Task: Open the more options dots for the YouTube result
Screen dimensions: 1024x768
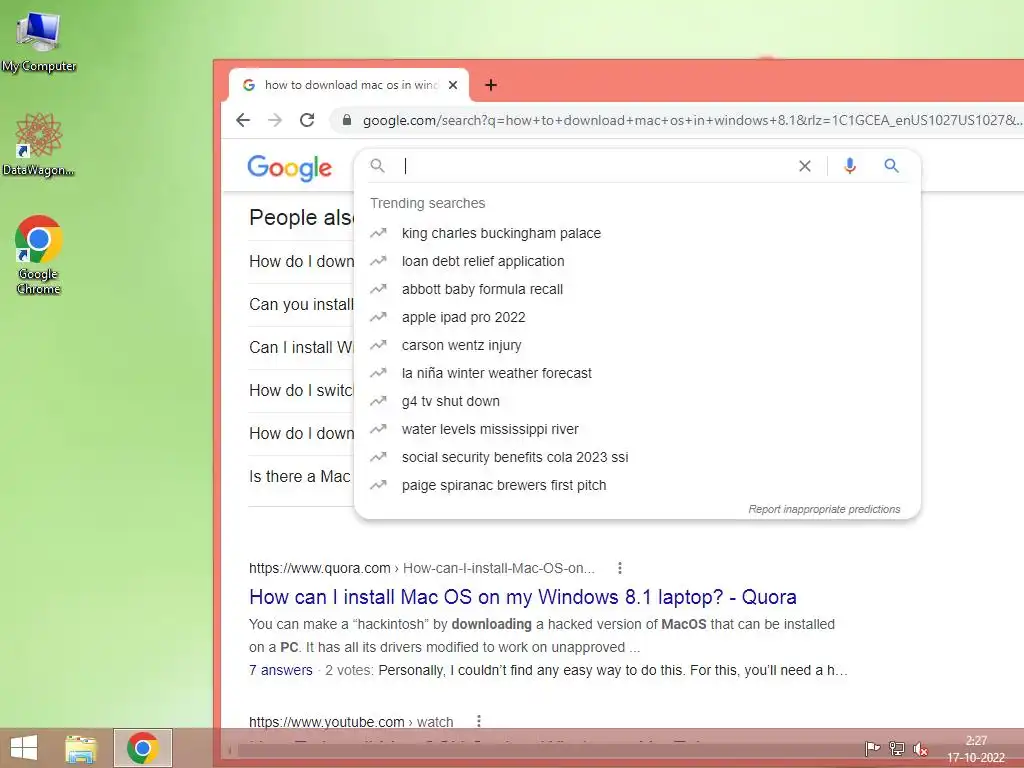Action: click(x=479, y=721)
